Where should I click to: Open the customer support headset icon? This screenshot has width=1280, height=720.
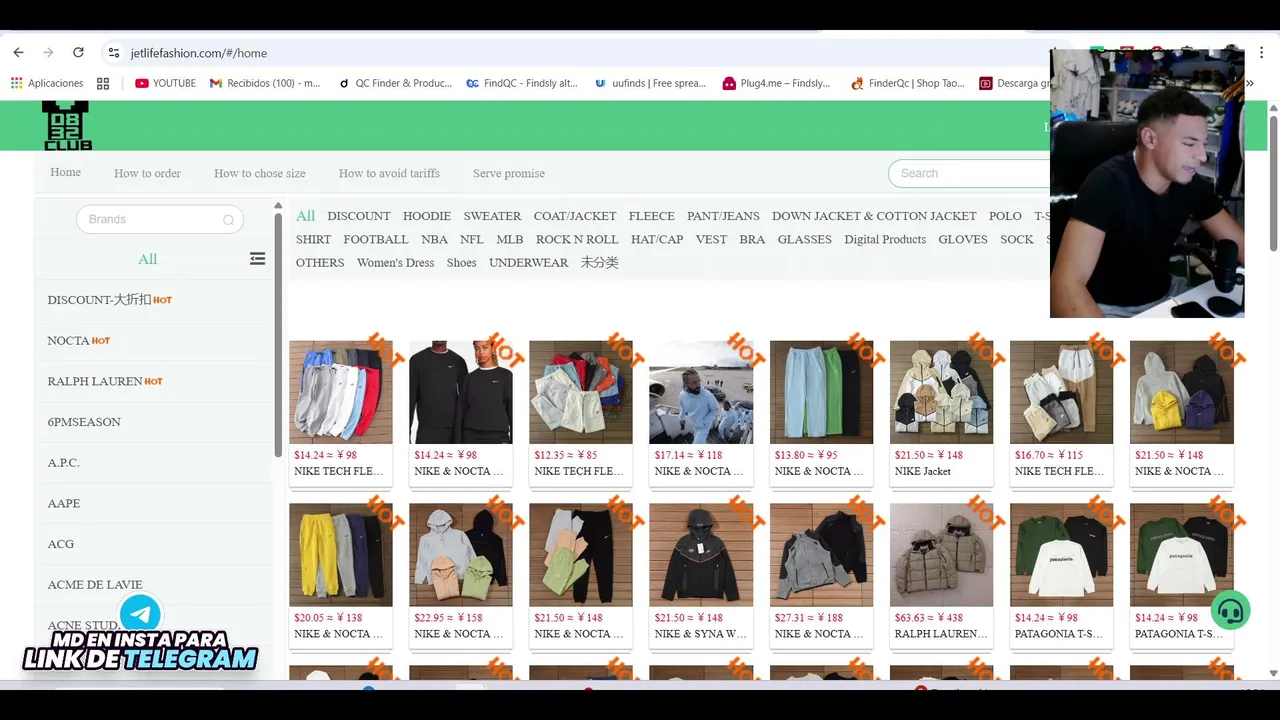[x=1231, y=610]
